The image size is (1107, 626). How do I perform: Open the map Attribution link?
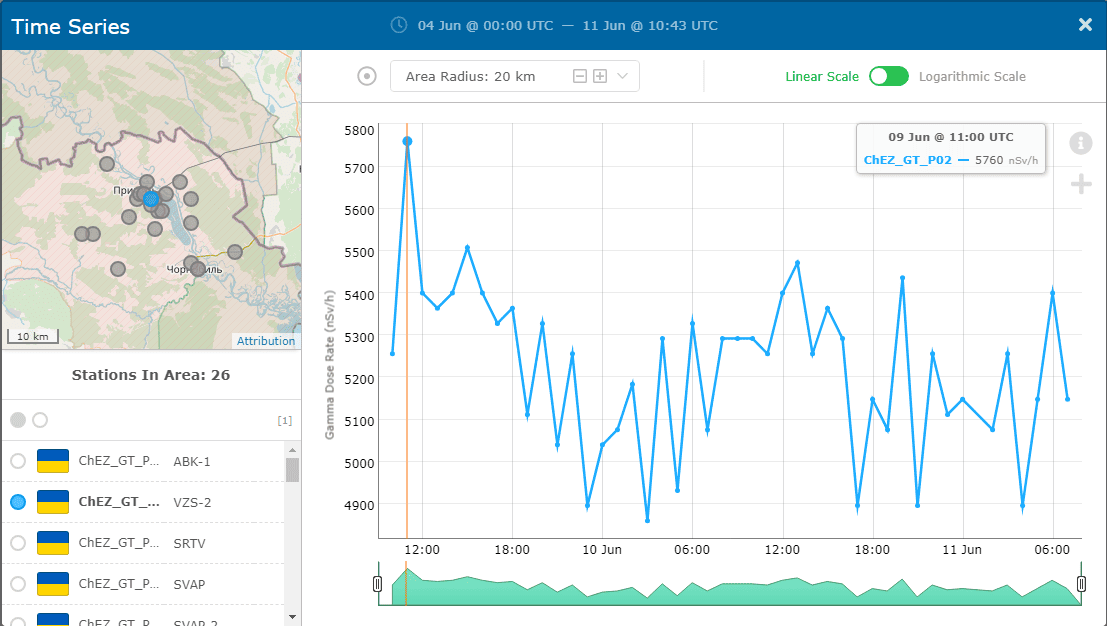(266, 341)
